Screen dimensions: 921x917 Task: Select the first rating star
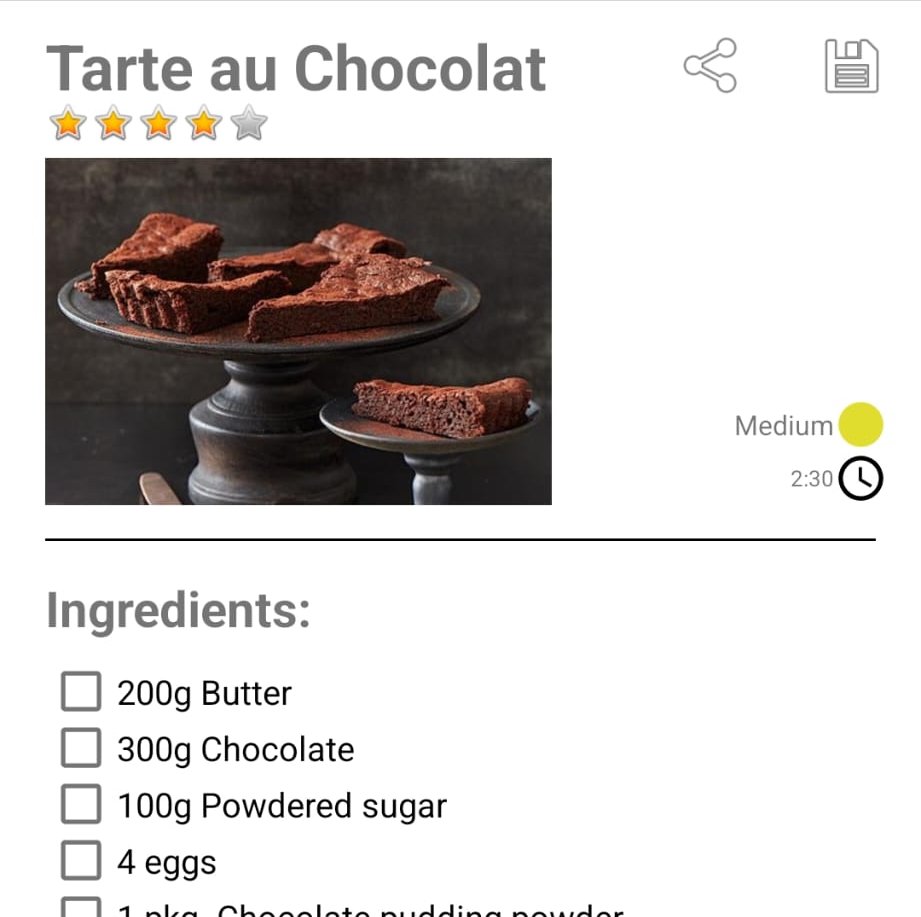(x=68, y=123)
